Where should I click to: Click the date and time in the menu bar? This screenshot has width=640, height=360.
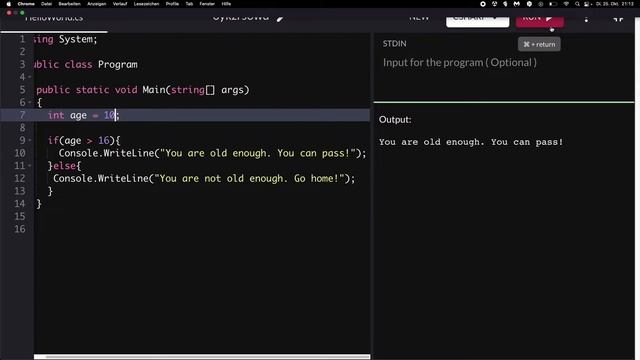tap(615, 4)
